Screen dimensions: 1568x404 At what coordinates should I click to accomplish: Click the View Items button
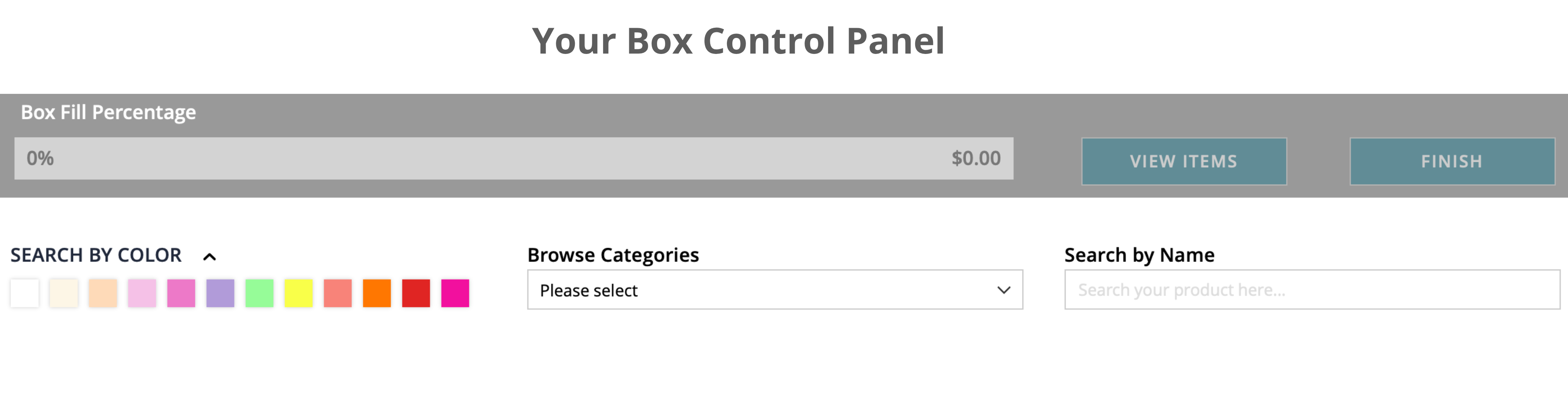pyautogui.click(x=1183, y=161)
